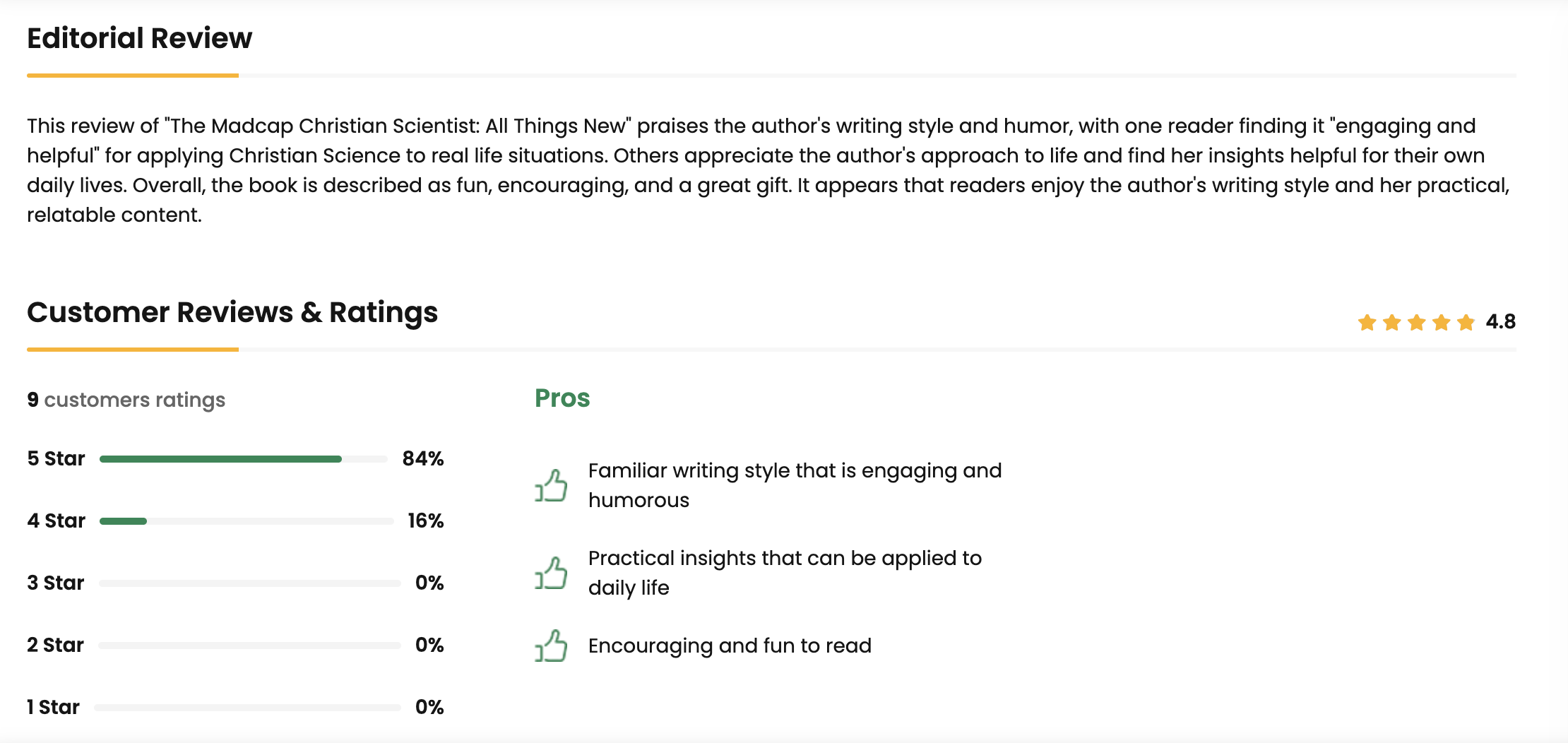Click thumbs-up icon beside "Encouraging and fun to read"
The width and height of the screenshot is (1568, 743).
552,646
